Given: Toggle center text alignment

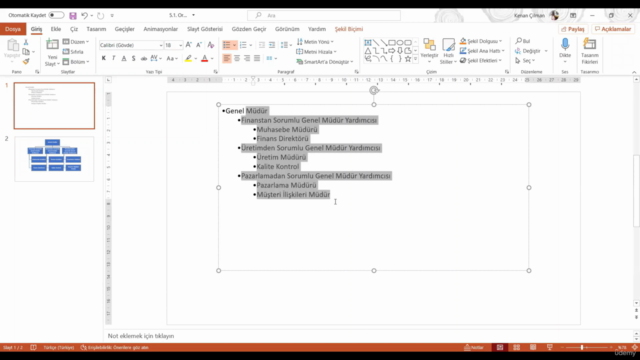Looking at the screenshot, I should coord(237,58).
